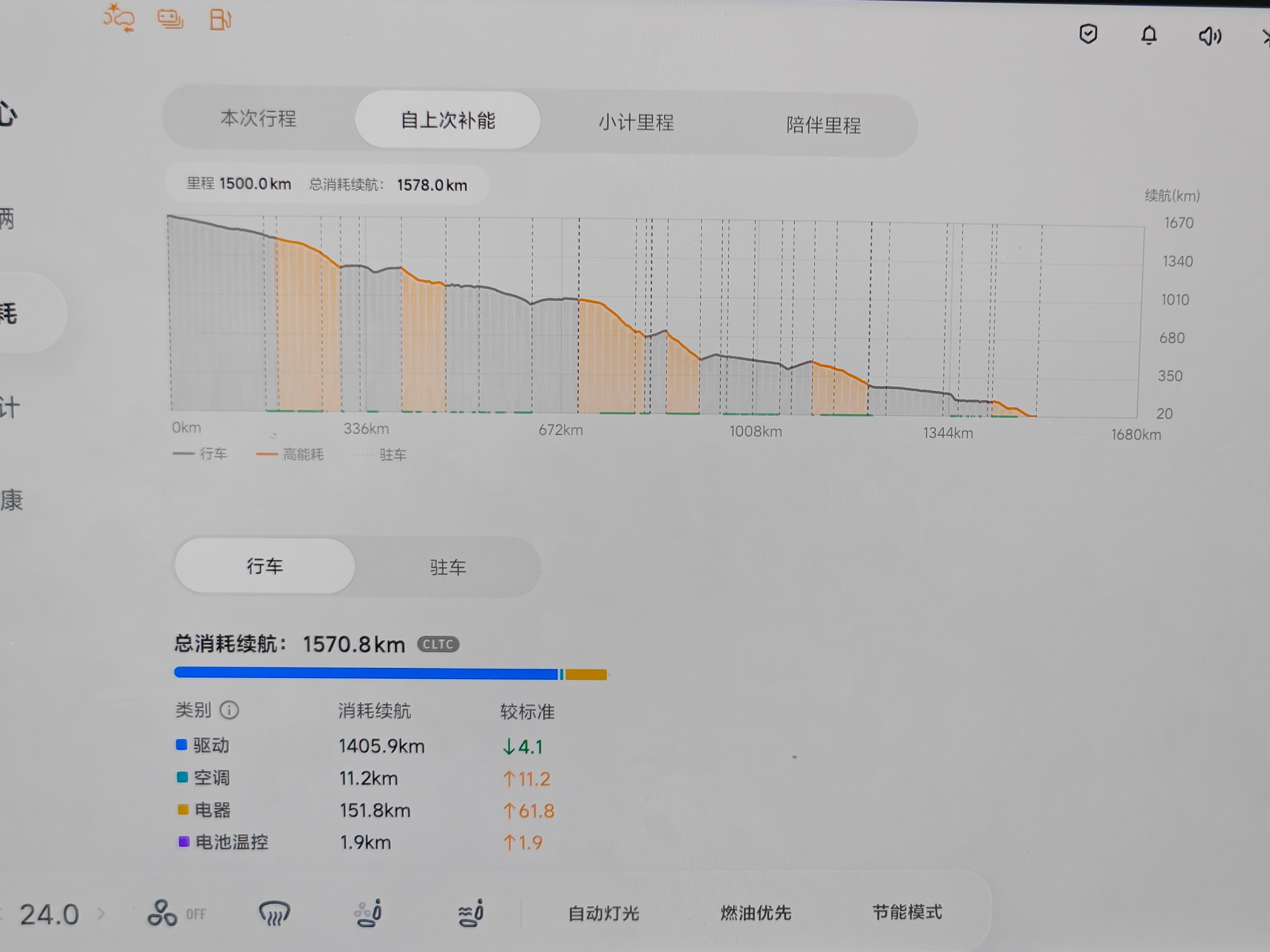Open the info icon next to 类别

(229, 710)
